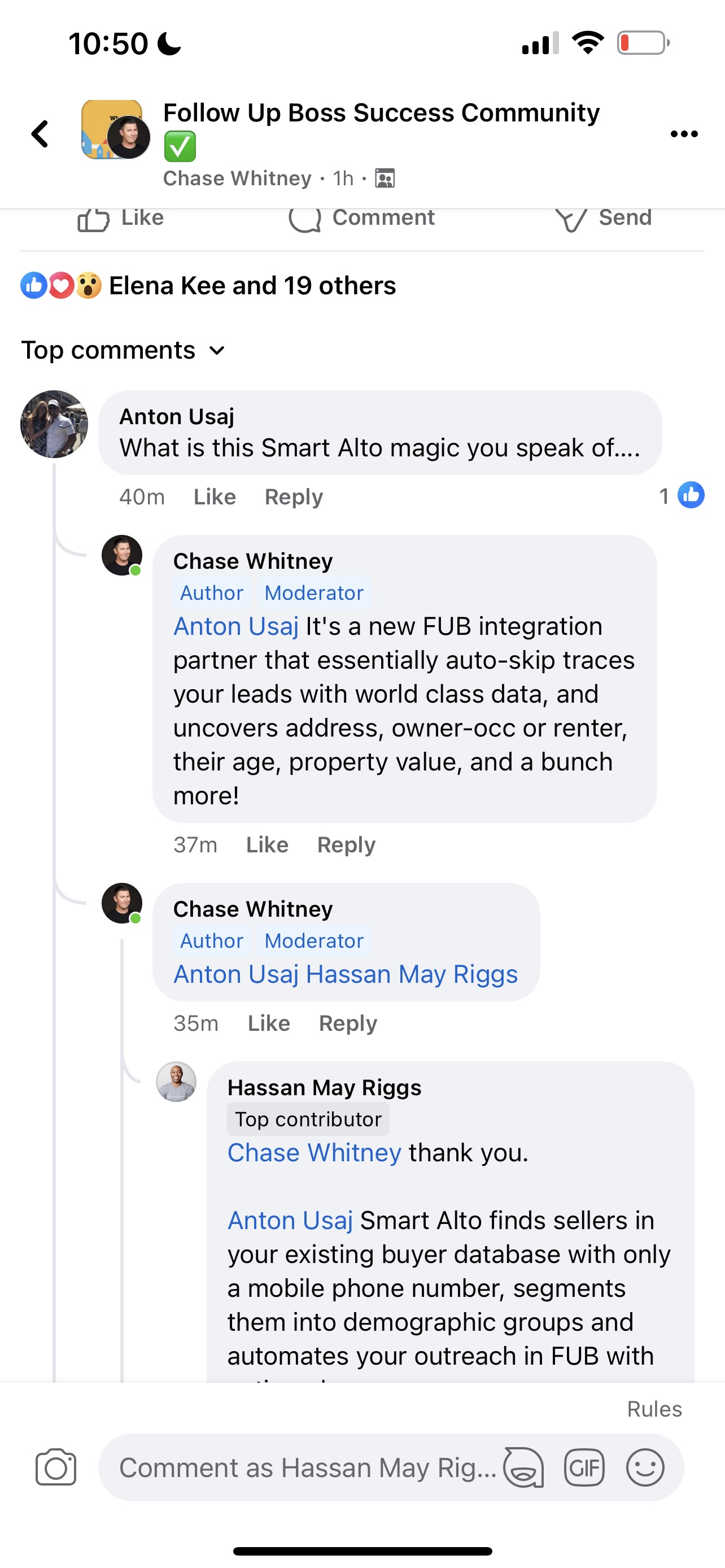
Task: Open the GIF picker
Action: click(584, 1467)
